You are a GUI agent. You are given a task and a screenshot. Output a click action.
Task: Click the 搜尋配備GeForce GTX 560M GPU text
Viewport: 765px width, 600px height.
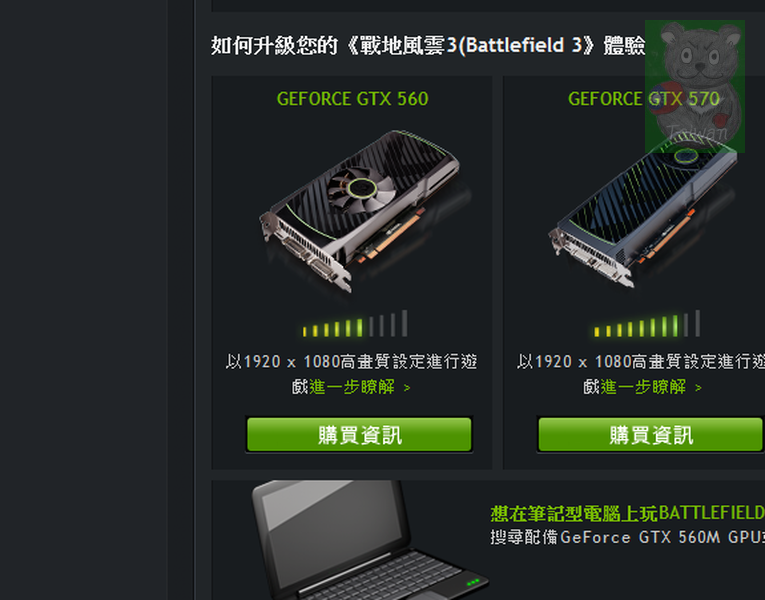point(627,537)
